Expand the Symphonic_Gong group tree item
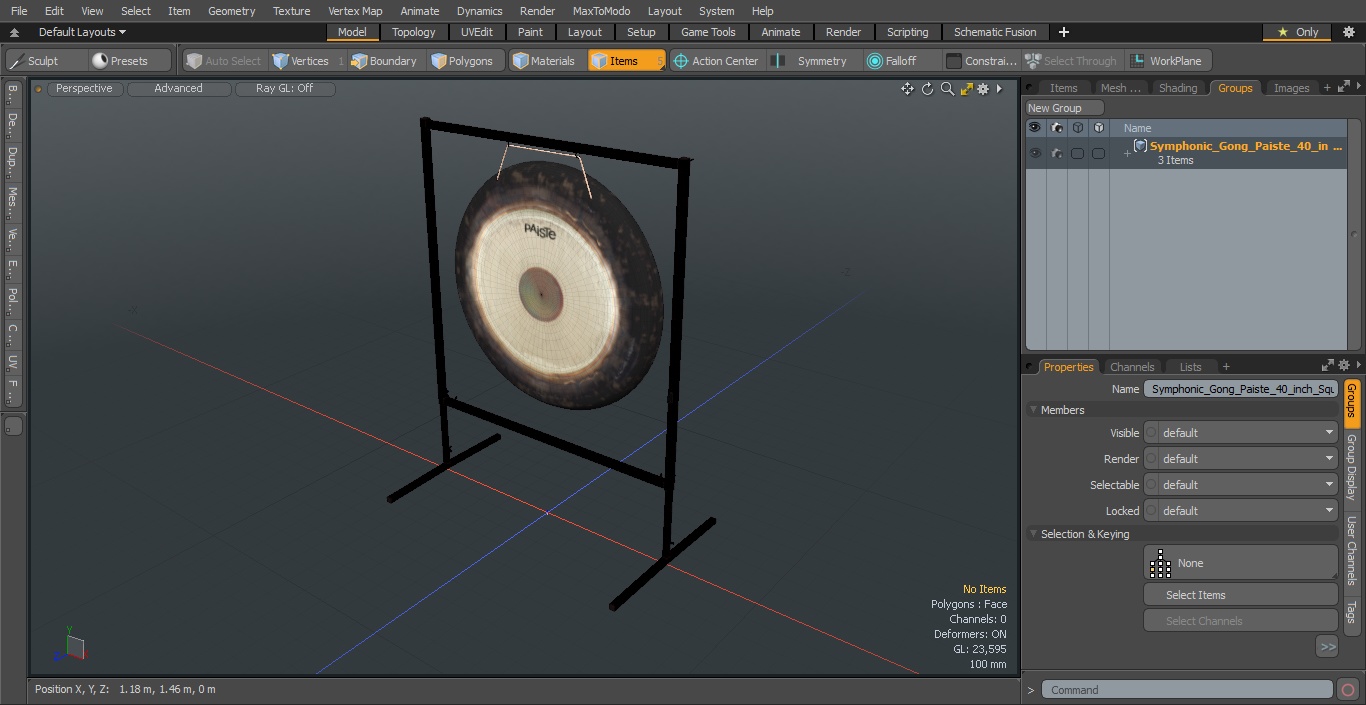The width and height of the screenshot is (1366, 705). [1127, 153]
